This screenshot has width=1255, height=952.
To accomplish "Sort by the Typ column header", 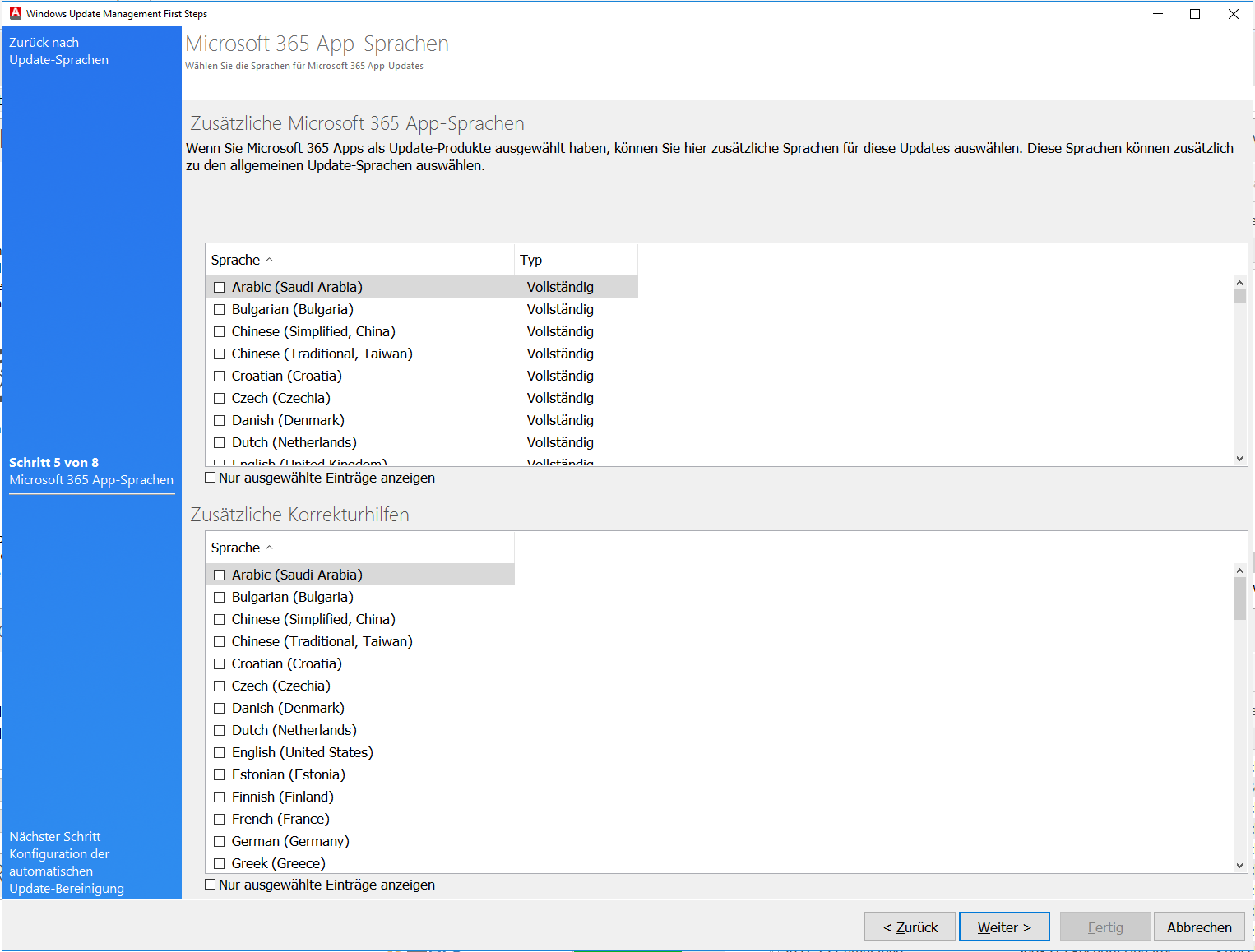I will point(576,260).
